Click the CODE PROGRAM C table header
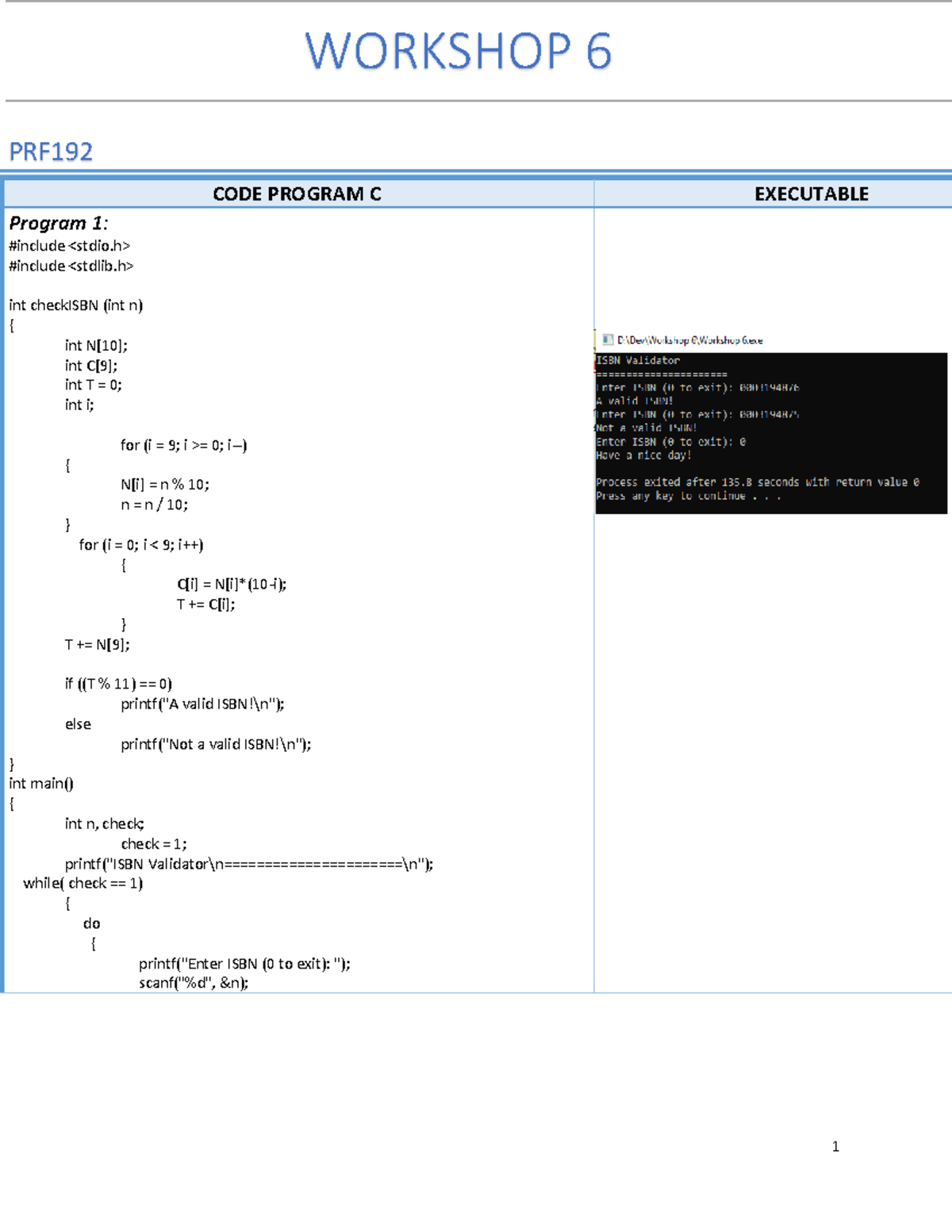Screen dimensions: 952x1232 click(298, 193)
